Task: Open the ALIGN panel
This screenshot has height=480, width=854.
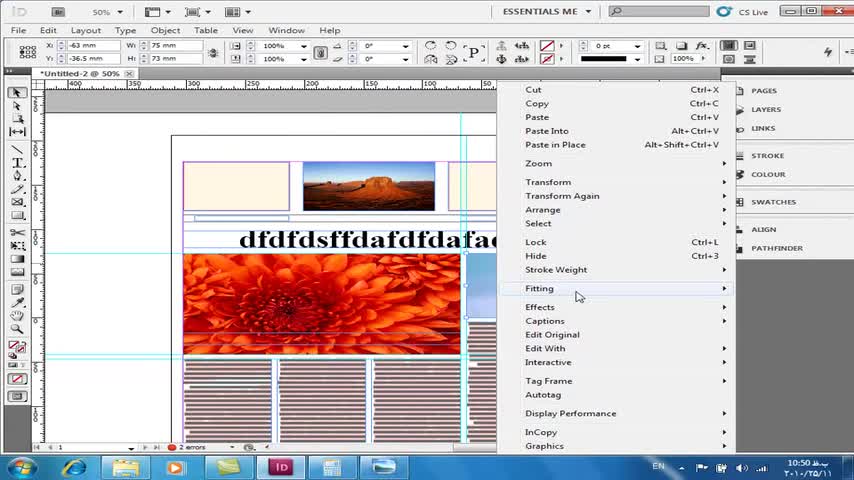Action: [764, 229]
